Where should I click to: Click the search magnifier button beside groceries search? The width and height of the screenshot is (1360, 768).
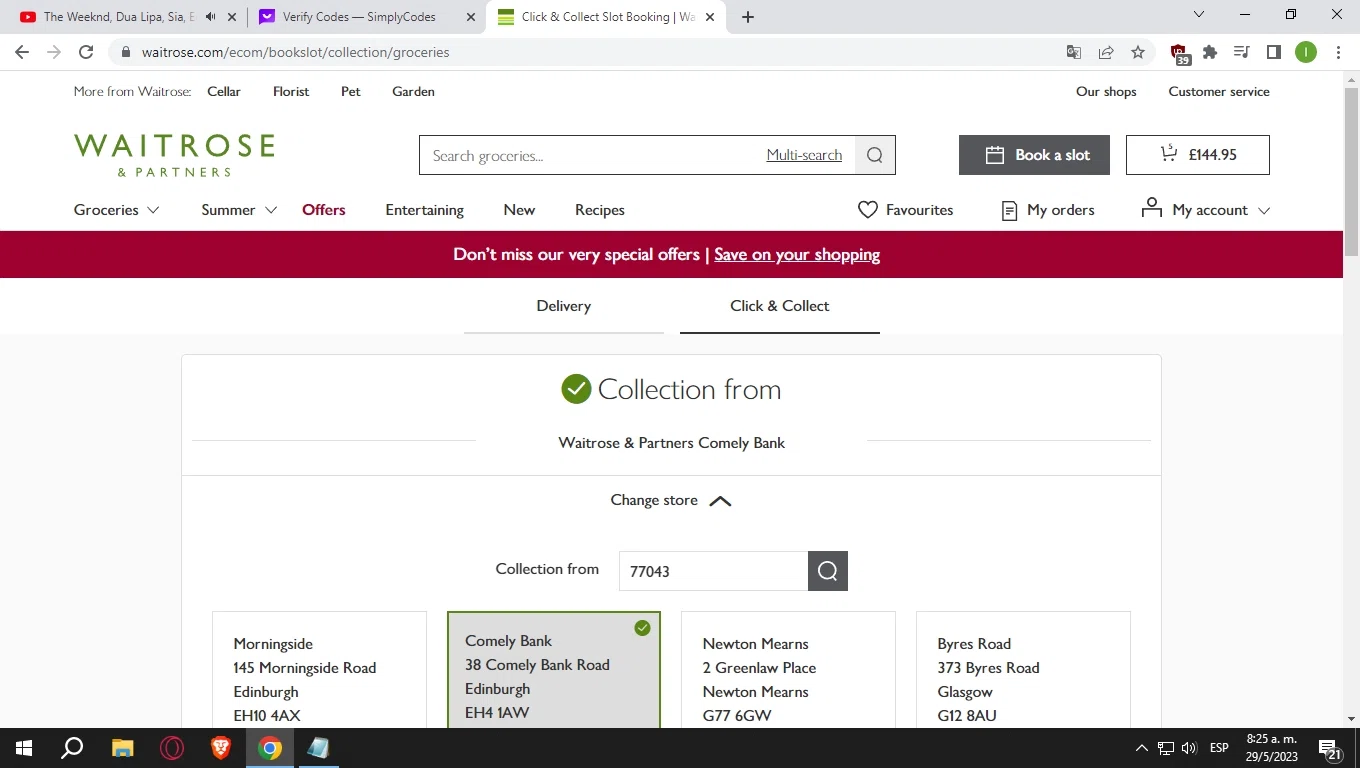point(875,155)
